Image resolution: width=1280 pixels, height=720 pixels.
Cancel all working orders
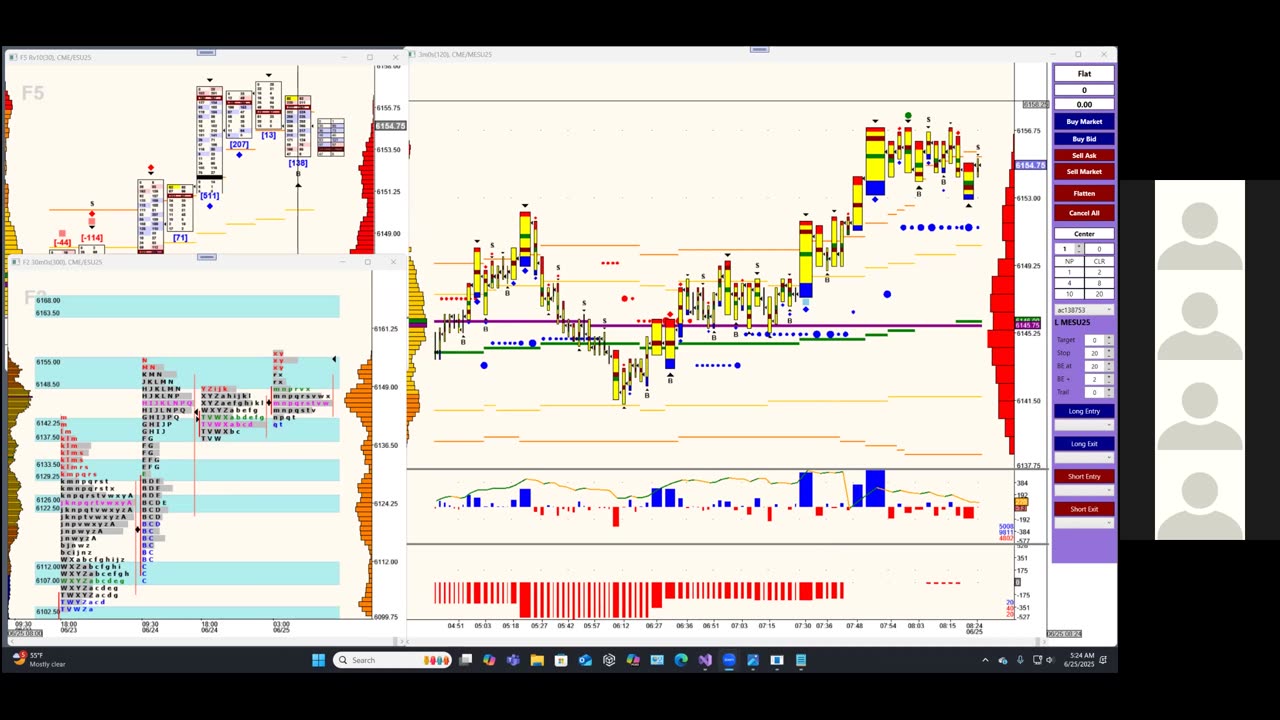1084,213
